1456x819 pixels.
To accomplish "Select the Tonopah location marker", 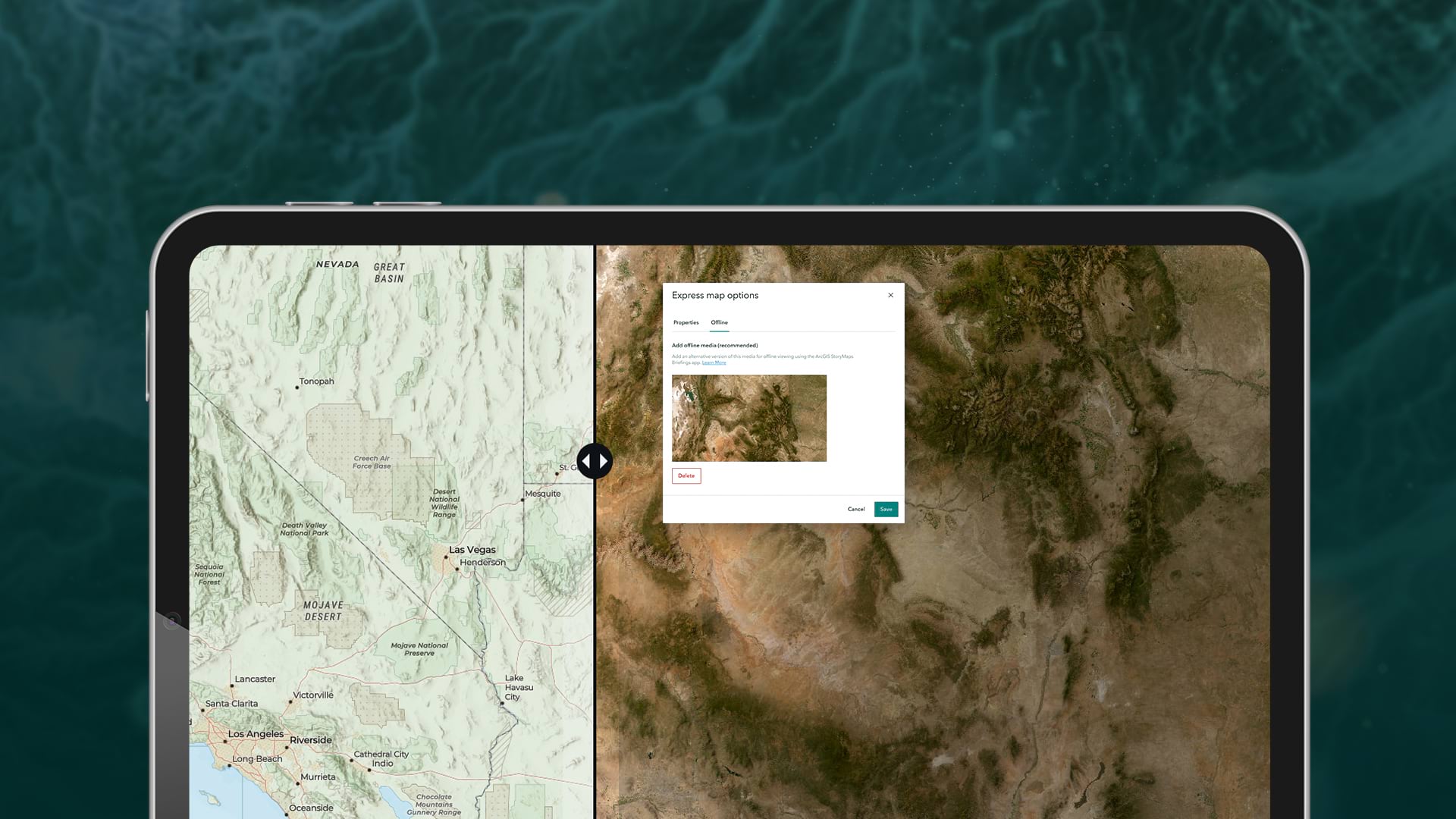I will [x=297, y=388].
